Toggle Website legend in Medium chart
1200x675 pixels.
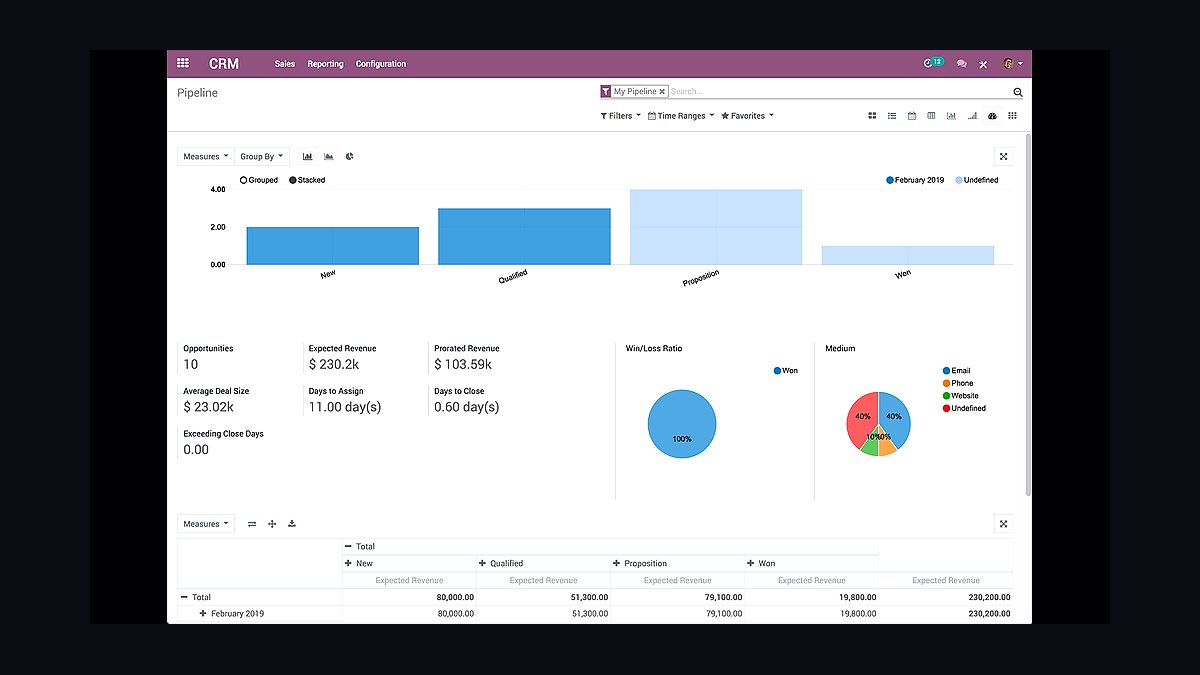[x=960, y=395]
